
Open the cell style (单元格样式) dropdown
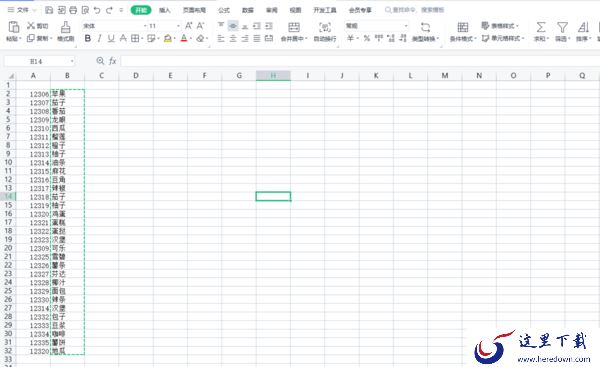click(503, 38)
